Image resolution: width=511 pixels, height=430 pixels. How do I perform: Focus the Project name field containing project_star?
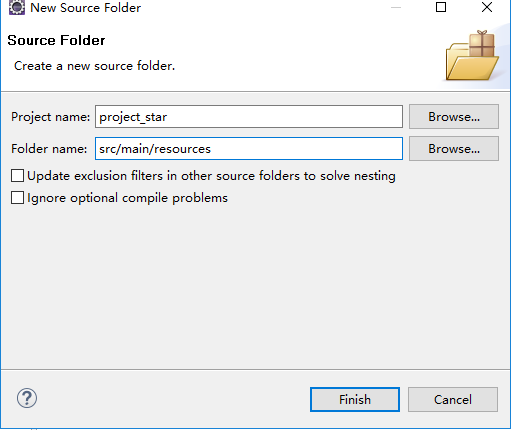(249, 117)
